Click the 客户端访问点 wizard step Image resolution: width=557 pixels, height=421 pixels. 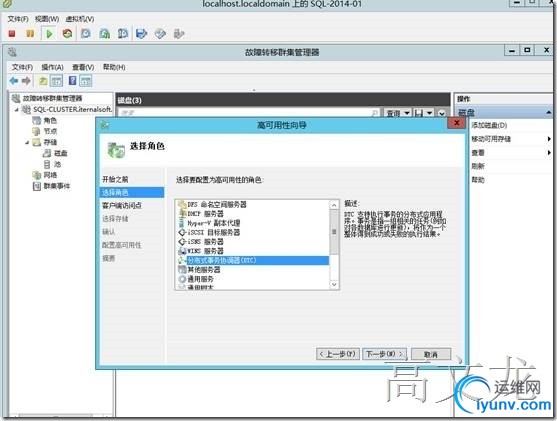[x=122, y=205]
